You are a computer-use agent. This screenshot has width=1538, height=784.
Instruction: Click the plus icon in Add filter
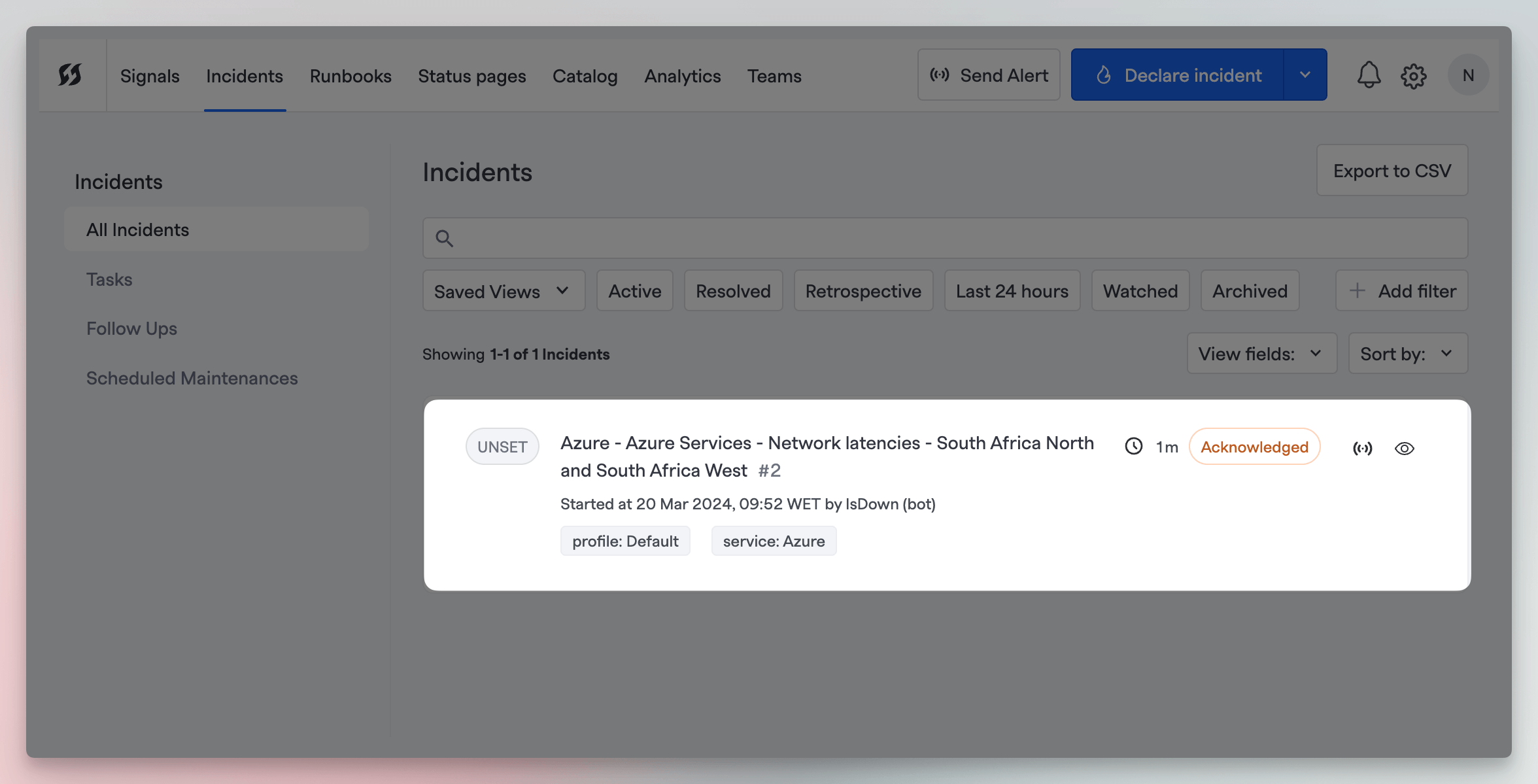tap(1358, 291)
